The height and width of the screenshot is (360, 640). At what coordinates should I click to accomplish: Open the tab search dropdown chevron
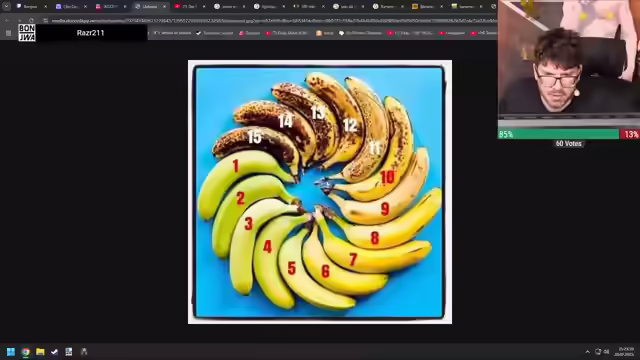(x=7, y=6)
